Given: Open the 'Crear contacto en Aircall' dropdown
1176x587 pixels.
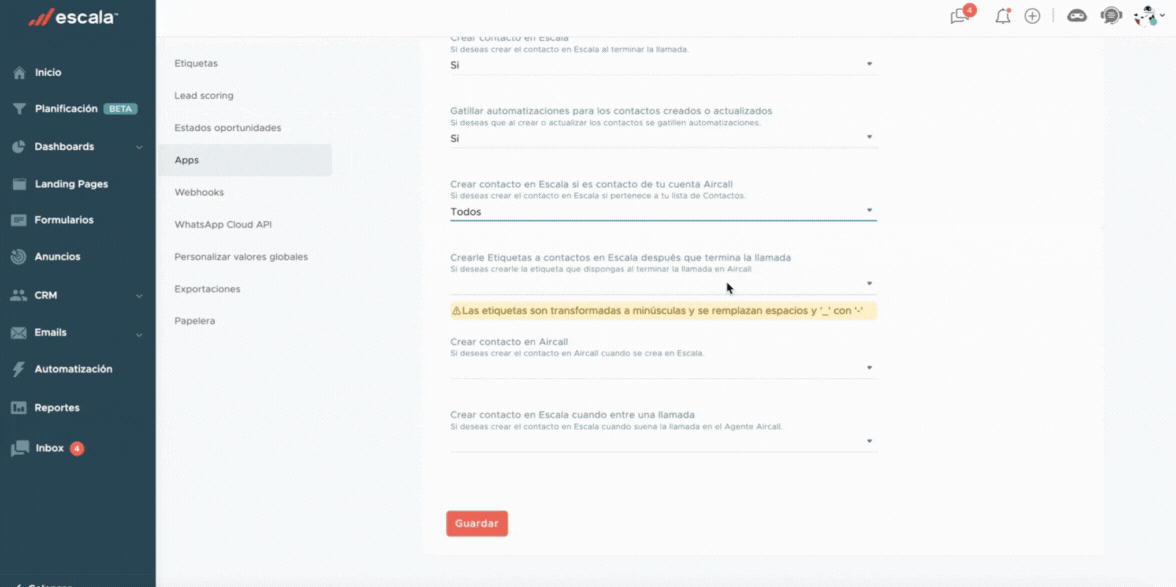Looking at the screenshot, I should tap(663, 368).
